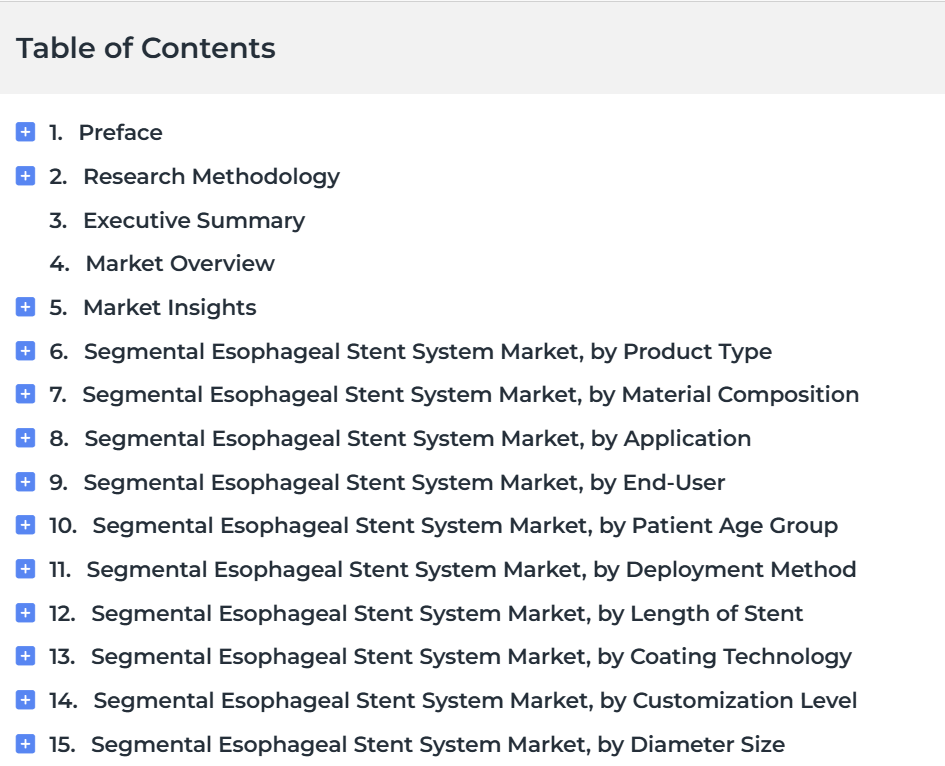Expand the Preface section plus icon

pyautogui.click(x=25, y=132)
